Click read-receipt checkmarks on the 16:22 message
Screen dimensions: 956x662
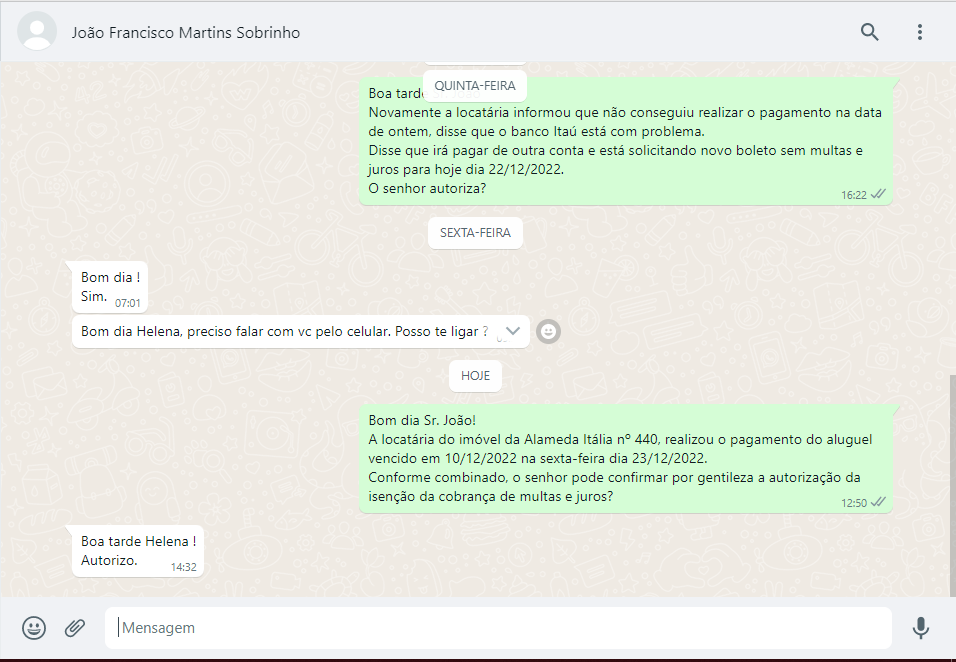click(878, 194)
